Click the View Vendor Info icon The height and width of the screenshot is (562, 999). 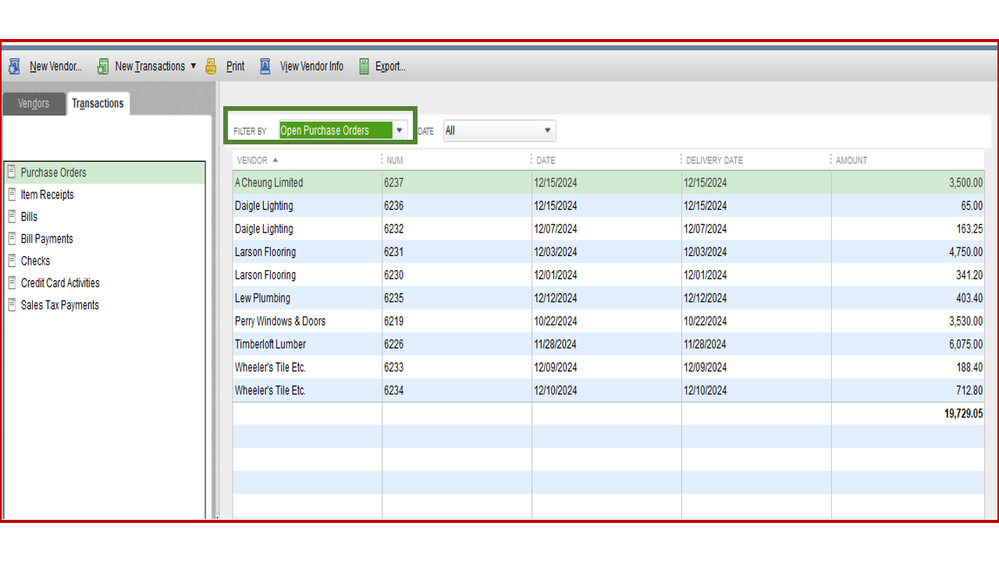pyautogui.click(x=265, y=67)
